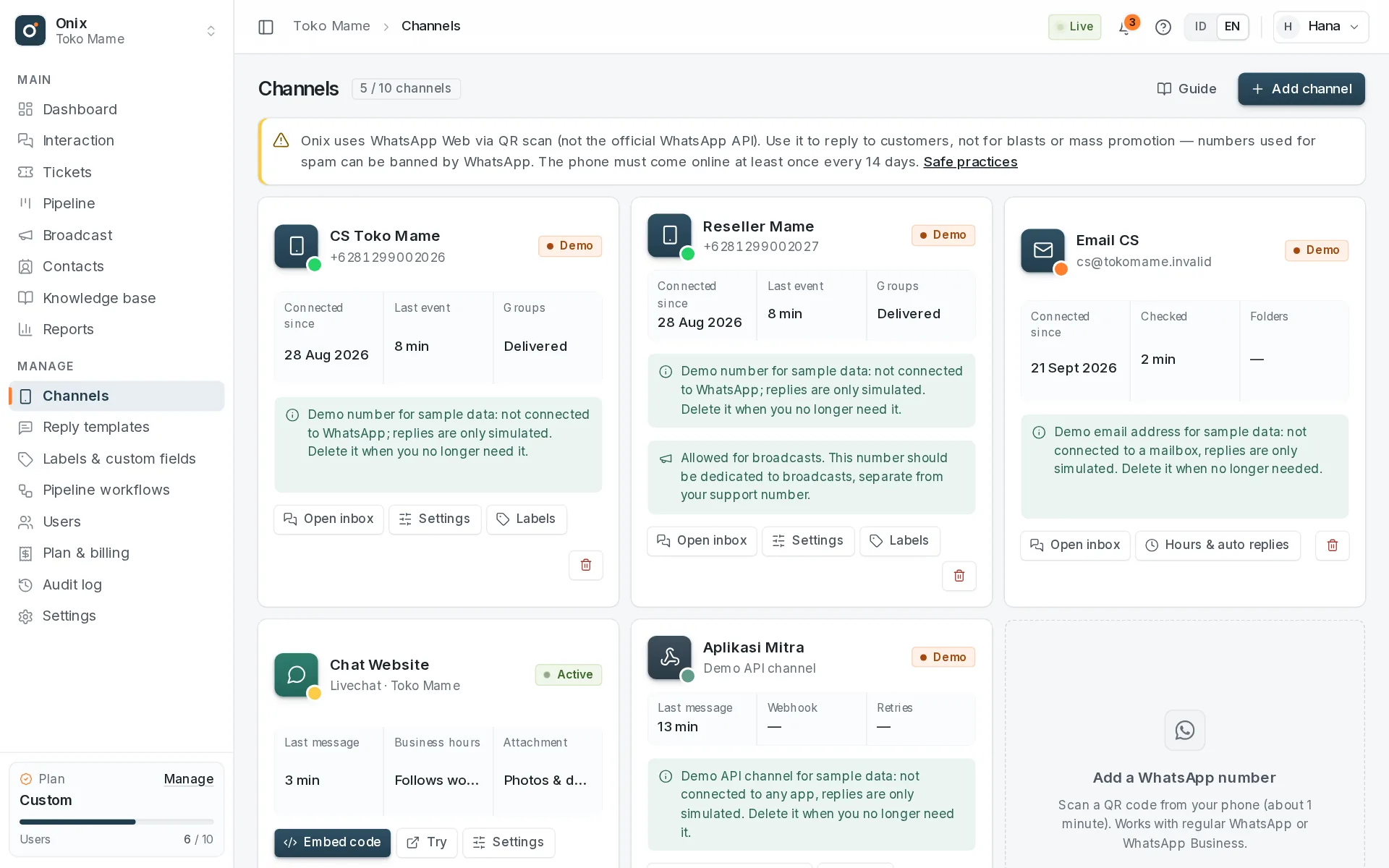Click Embed code for Chat Website
This screenshot has width=1389, height=868.
[332, 843]
